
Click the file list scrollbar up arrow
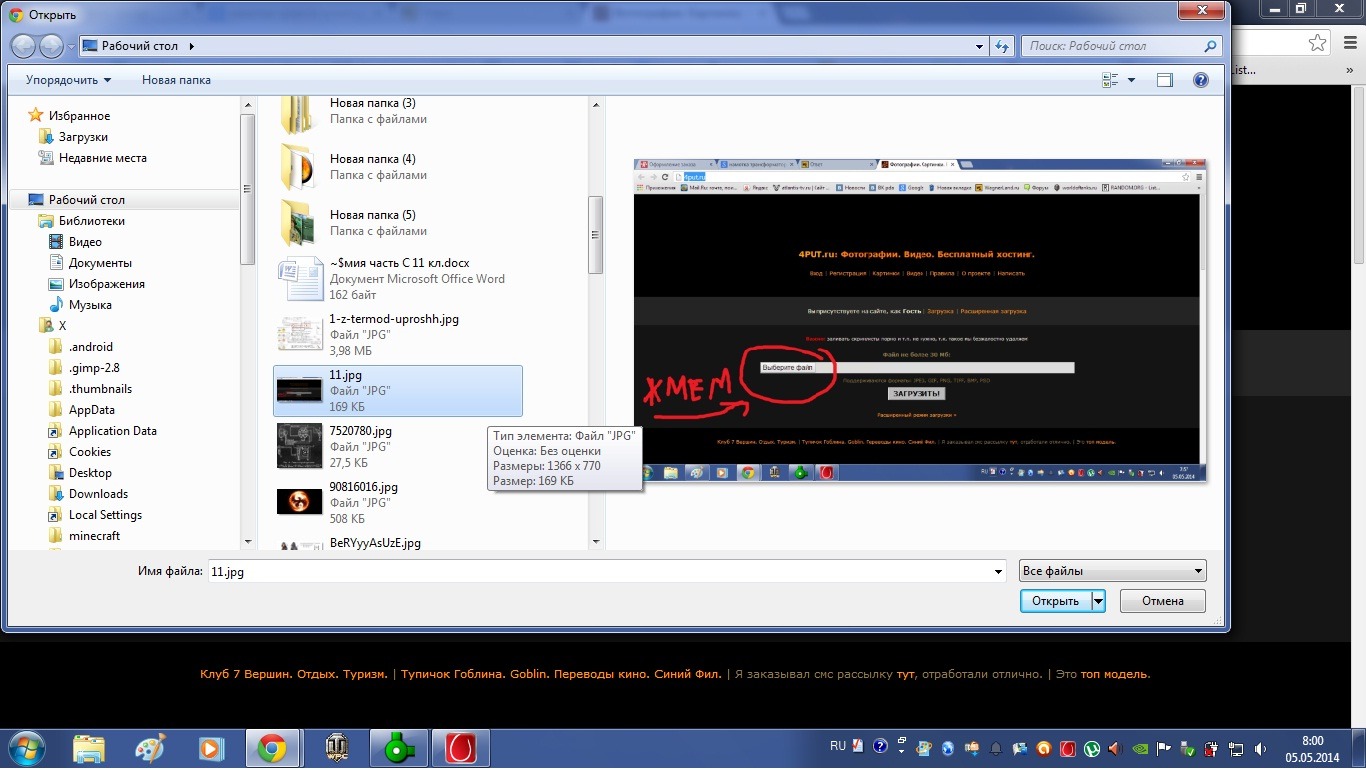point(596,104)
